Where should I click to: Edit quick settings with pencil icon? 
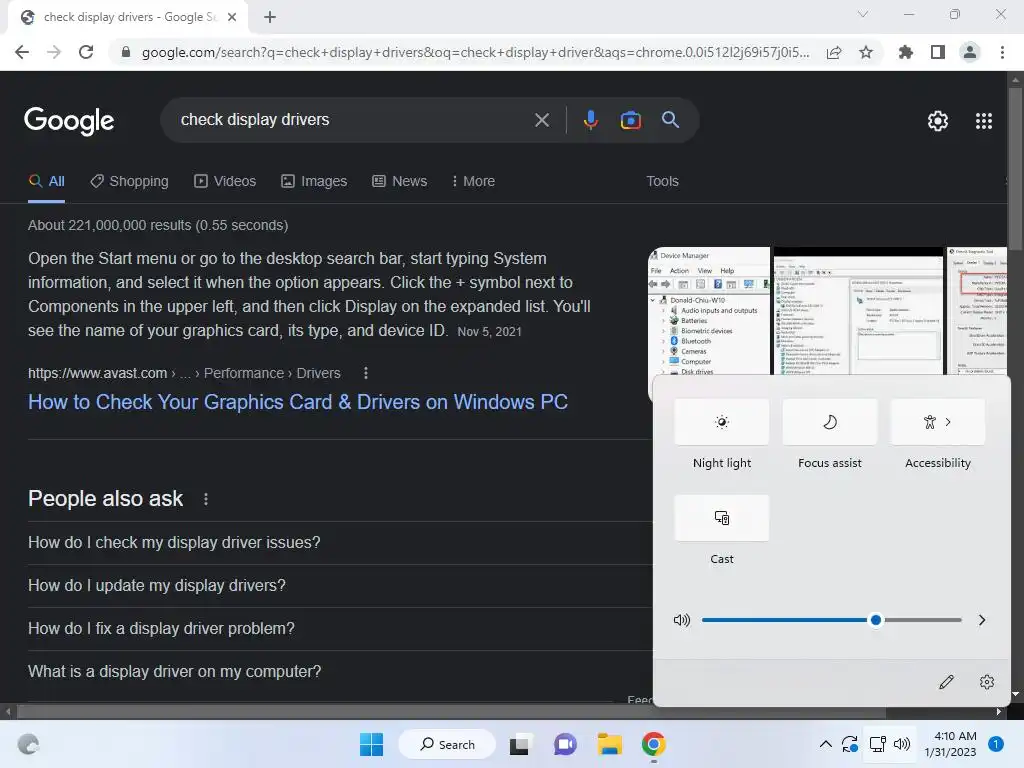[946, 682]
